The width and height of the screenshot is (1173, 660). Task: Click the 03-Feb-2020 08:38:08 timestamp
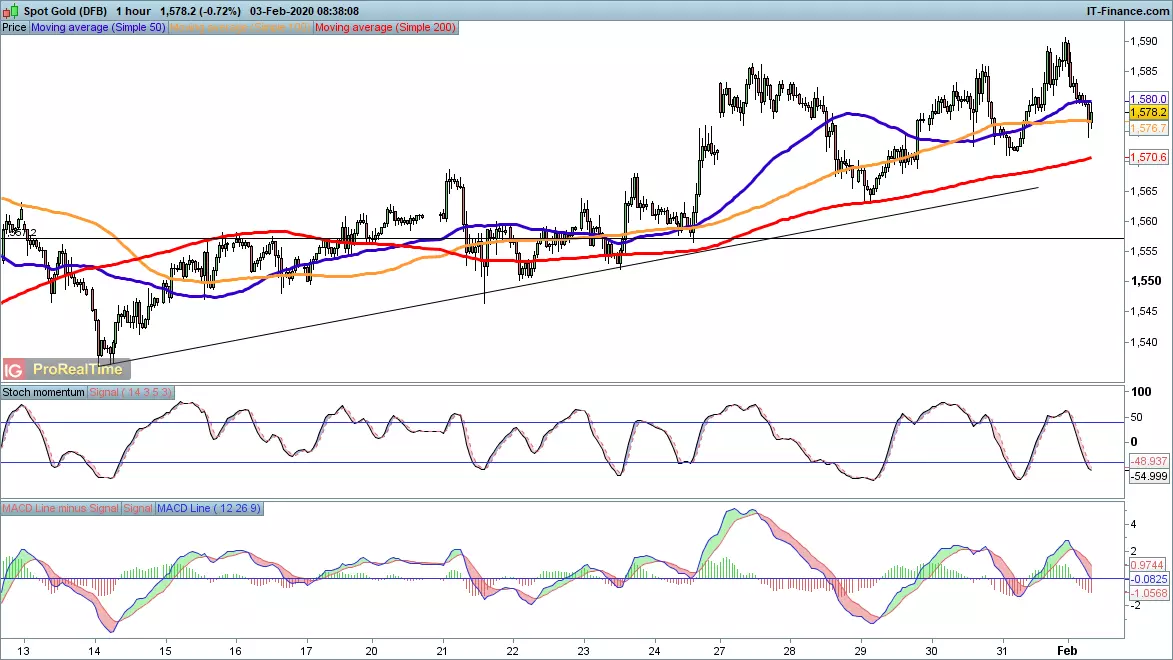(x=304, y=11)
